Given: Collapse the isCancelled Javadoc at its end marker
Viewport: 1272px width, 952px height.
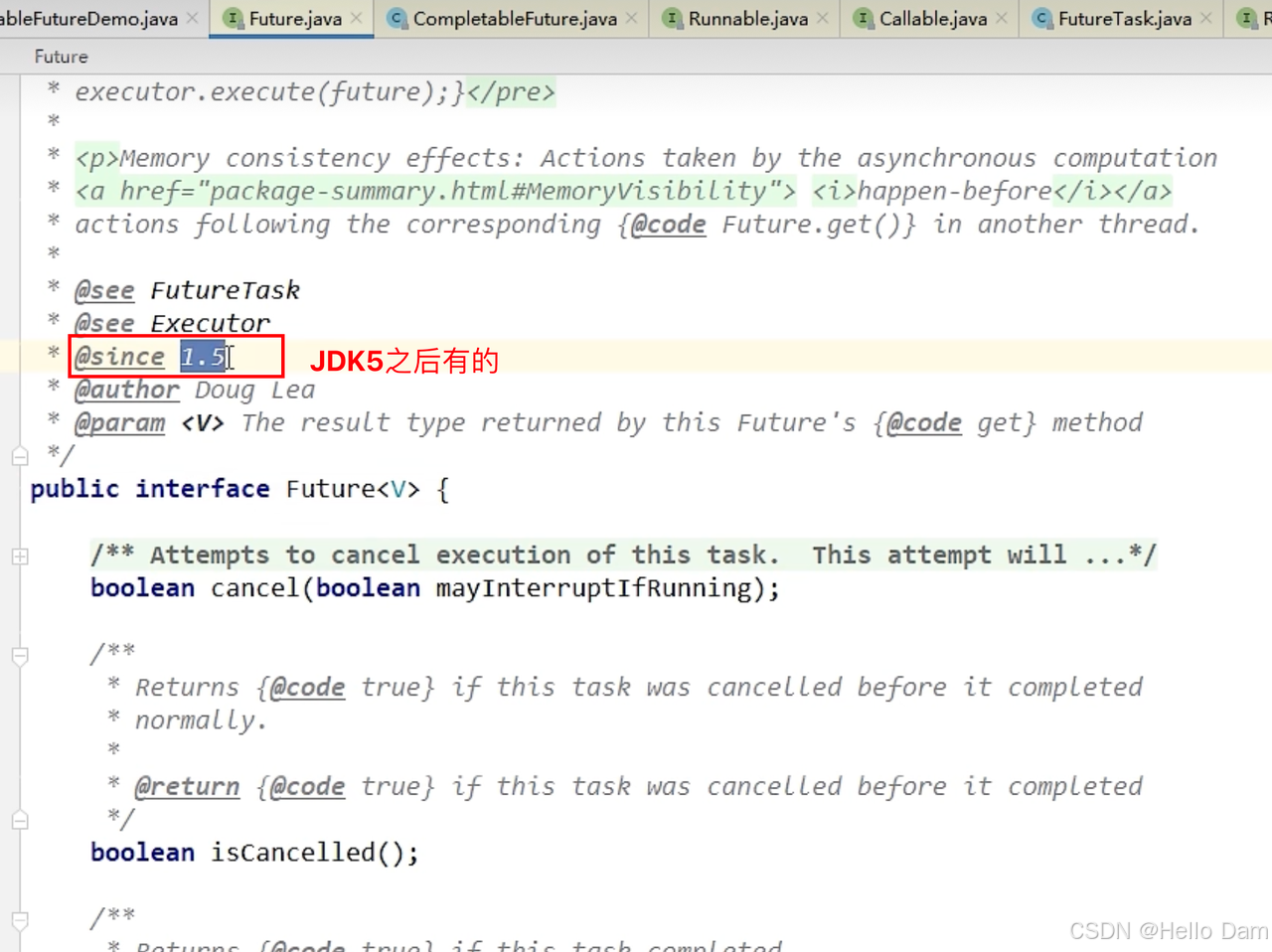Looking at the screenshot, I should 20,820.
